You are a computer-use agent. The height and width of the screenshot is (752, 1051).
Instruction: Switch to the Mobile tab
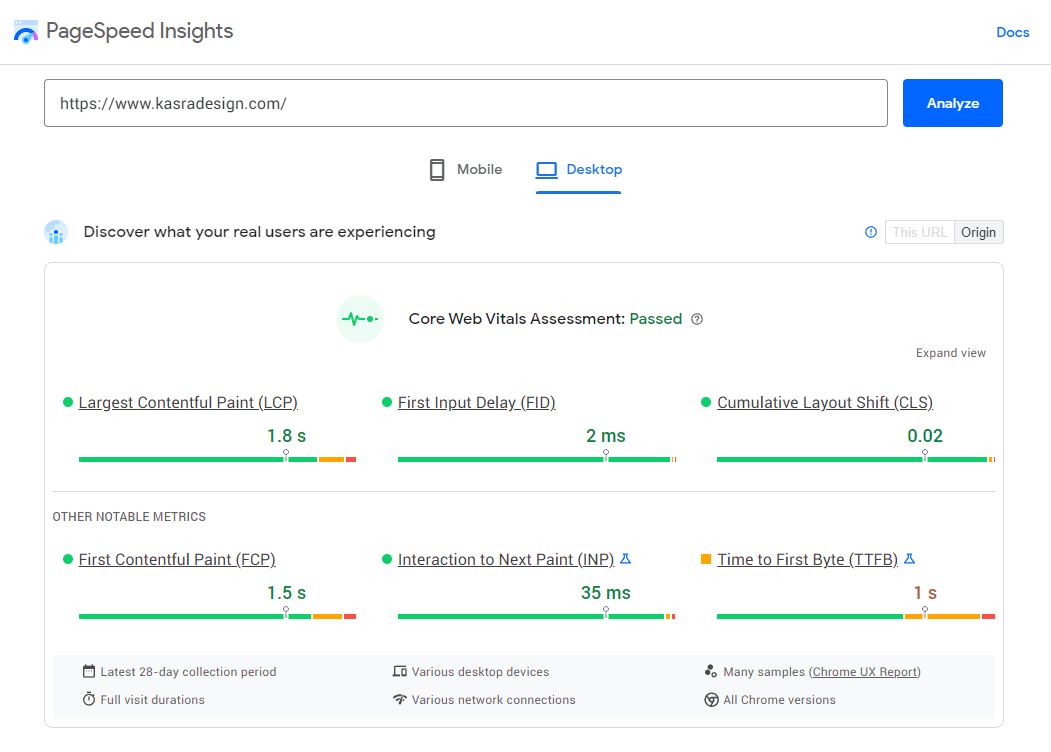(464, 169)
